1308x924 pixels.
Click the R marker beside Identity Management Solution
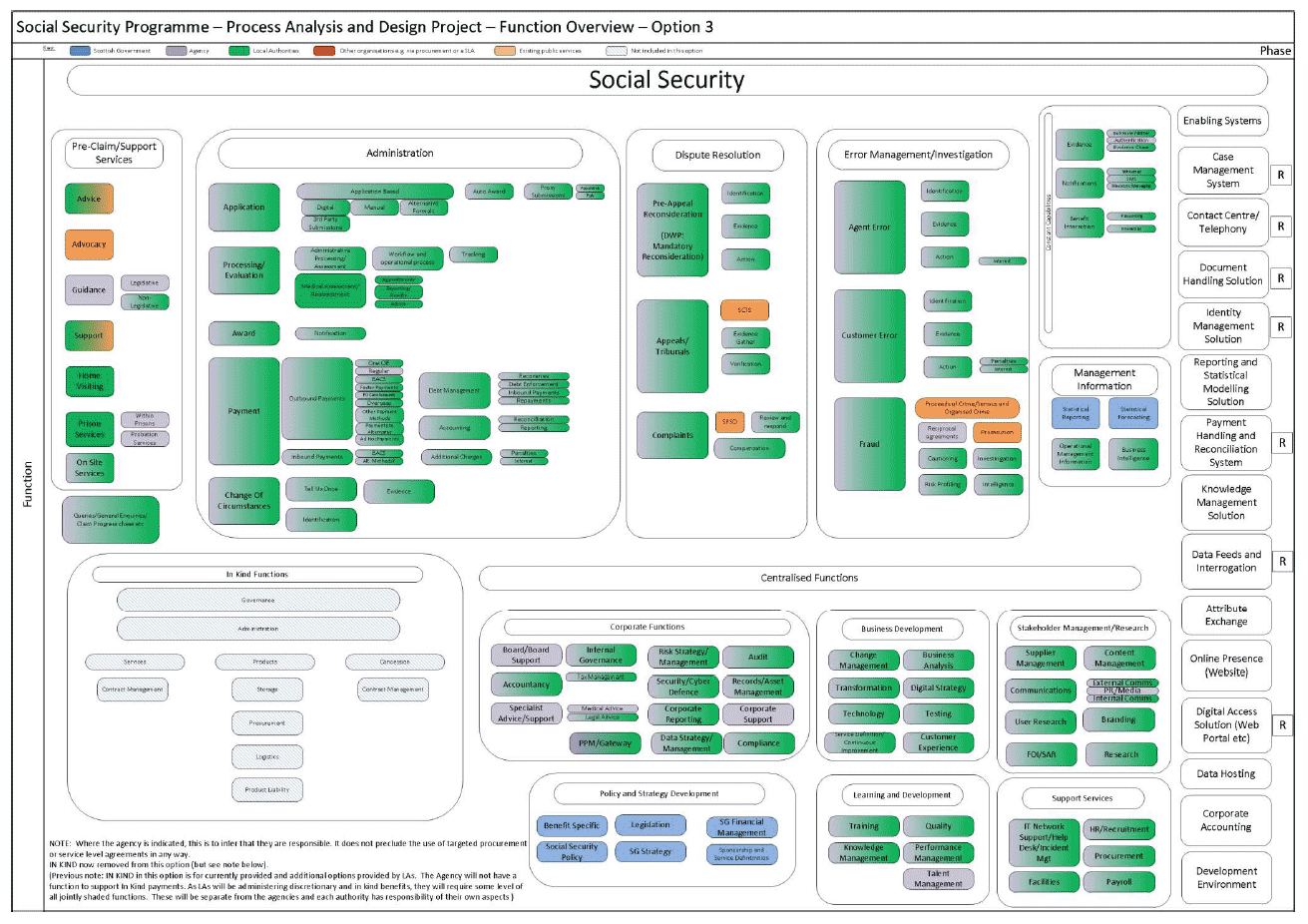click(1281, 327)
